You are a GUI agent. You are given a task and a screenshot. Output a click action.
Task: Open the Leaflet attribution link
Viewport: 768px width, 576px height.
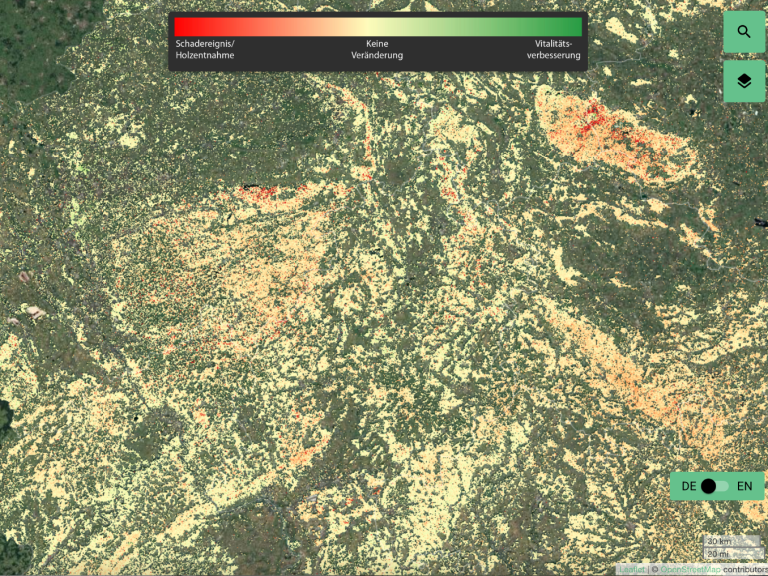[x=631, y=569]
